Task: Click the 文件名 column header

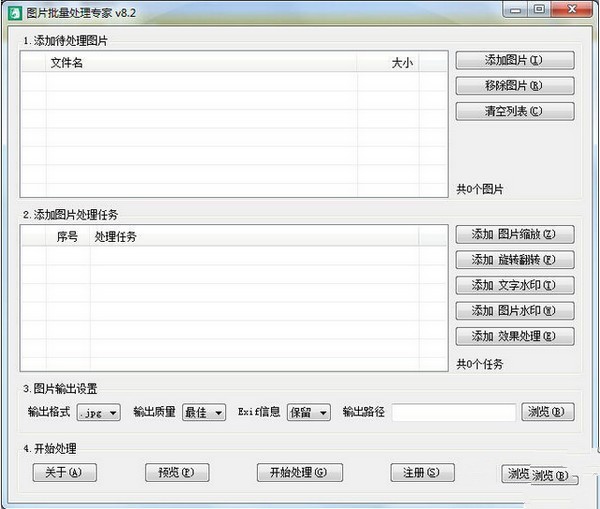Action: pos(201,63)
